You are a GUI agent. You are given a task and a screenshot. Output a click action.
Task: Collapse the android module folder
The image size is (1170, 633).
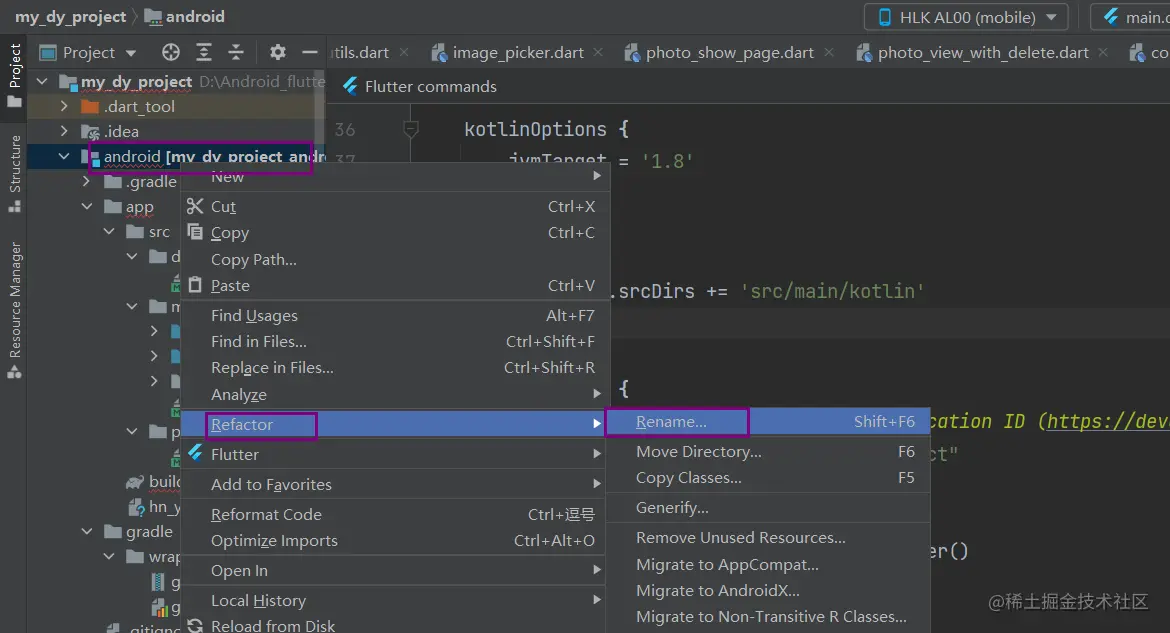point(65,157)
